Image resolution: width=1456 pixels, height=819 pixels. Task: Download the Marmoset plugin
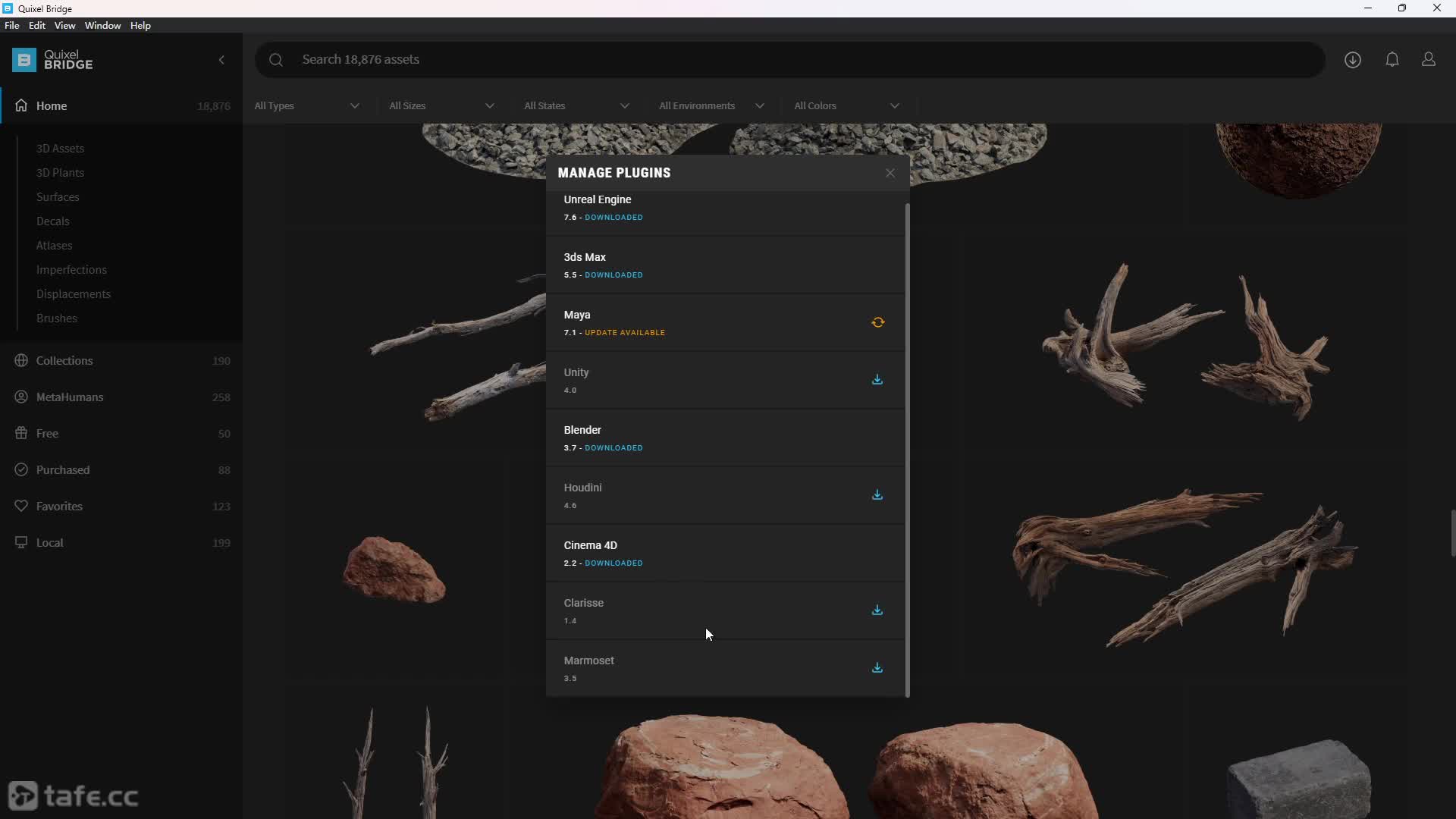[x=877, y=667]
